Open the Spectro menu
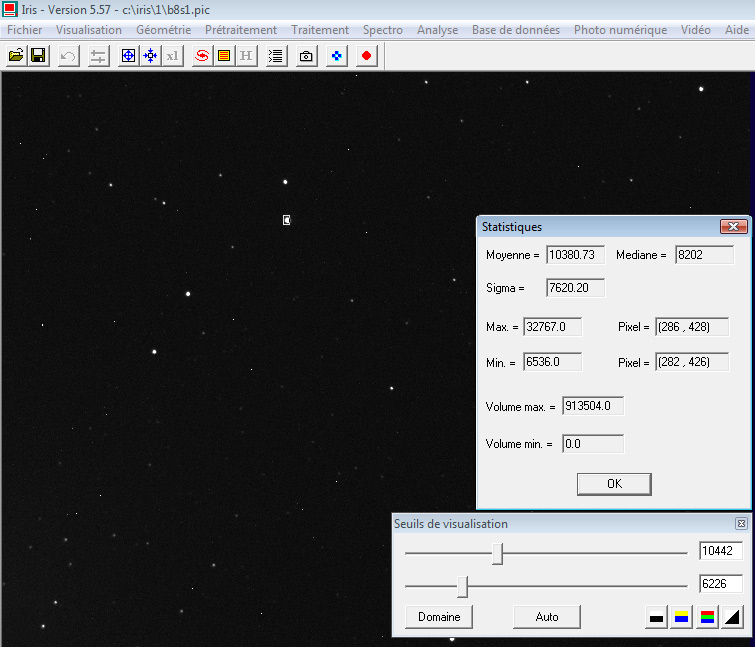Screen dimensions: 755x647 tap(383, 30)
